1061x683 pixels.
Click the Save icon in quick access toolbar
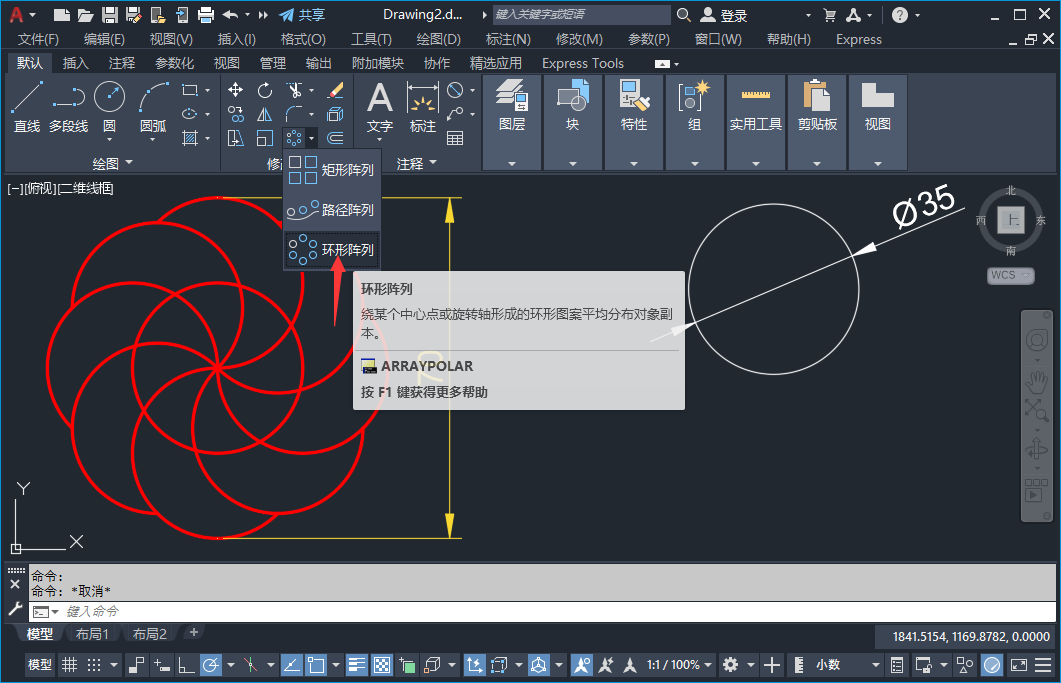coord(110,15)
